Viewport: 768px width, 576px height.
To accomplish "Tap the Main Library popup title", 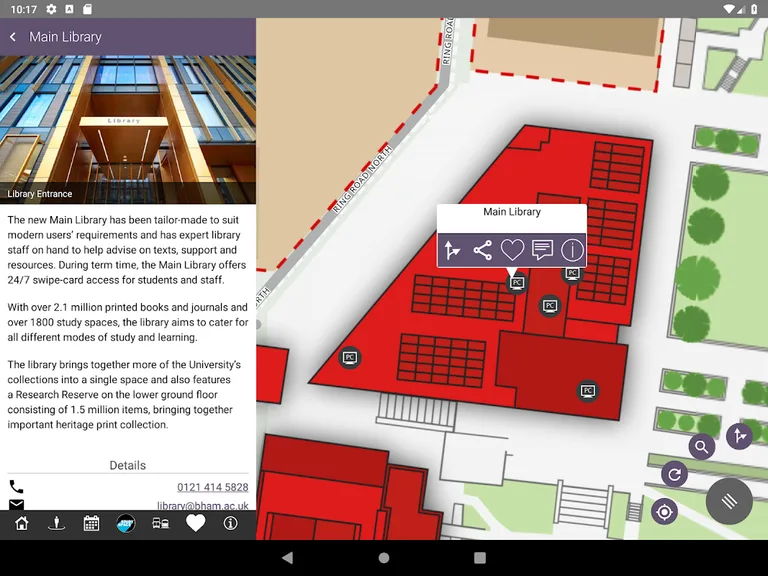I will coord(512,212).
